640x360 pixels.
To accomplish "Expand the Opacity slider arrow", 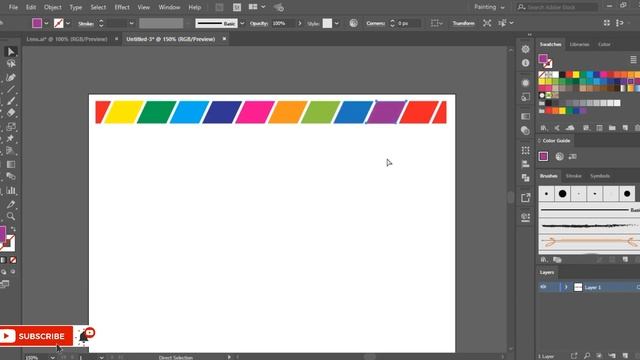I will (300, 24).
